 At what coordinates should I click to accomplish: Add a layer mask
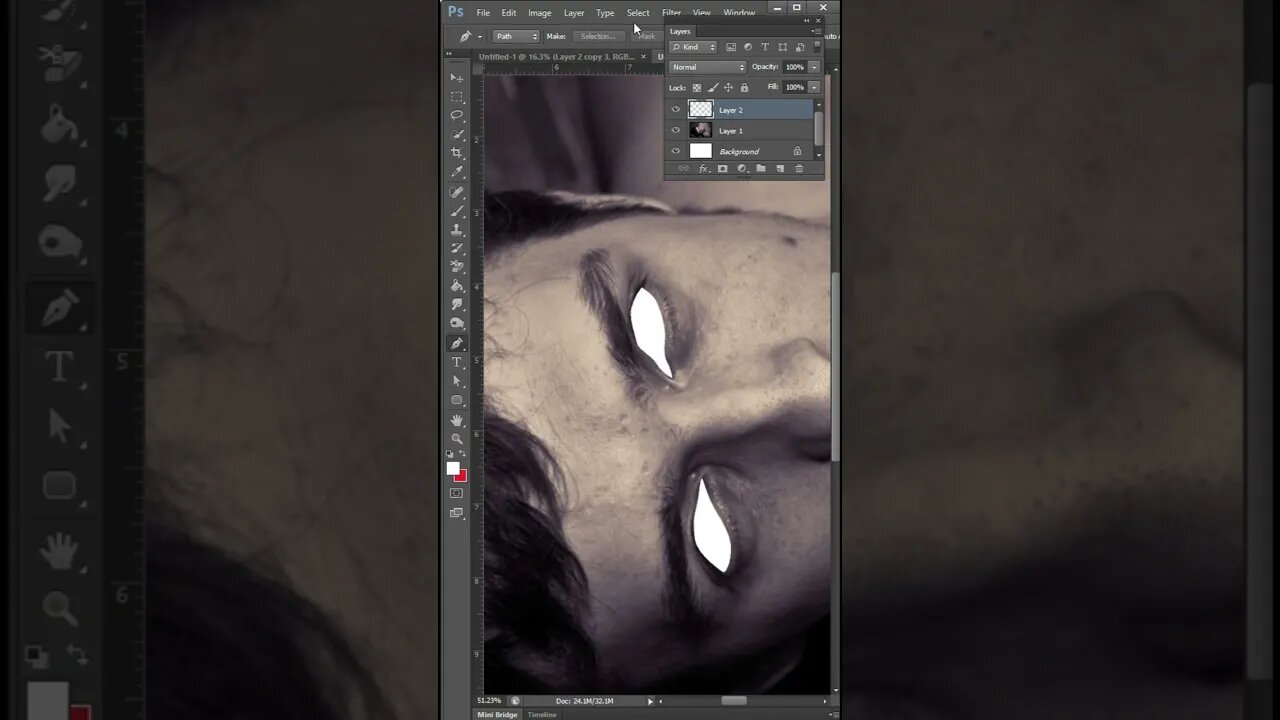pyautogui.click(x=722, y=169)
